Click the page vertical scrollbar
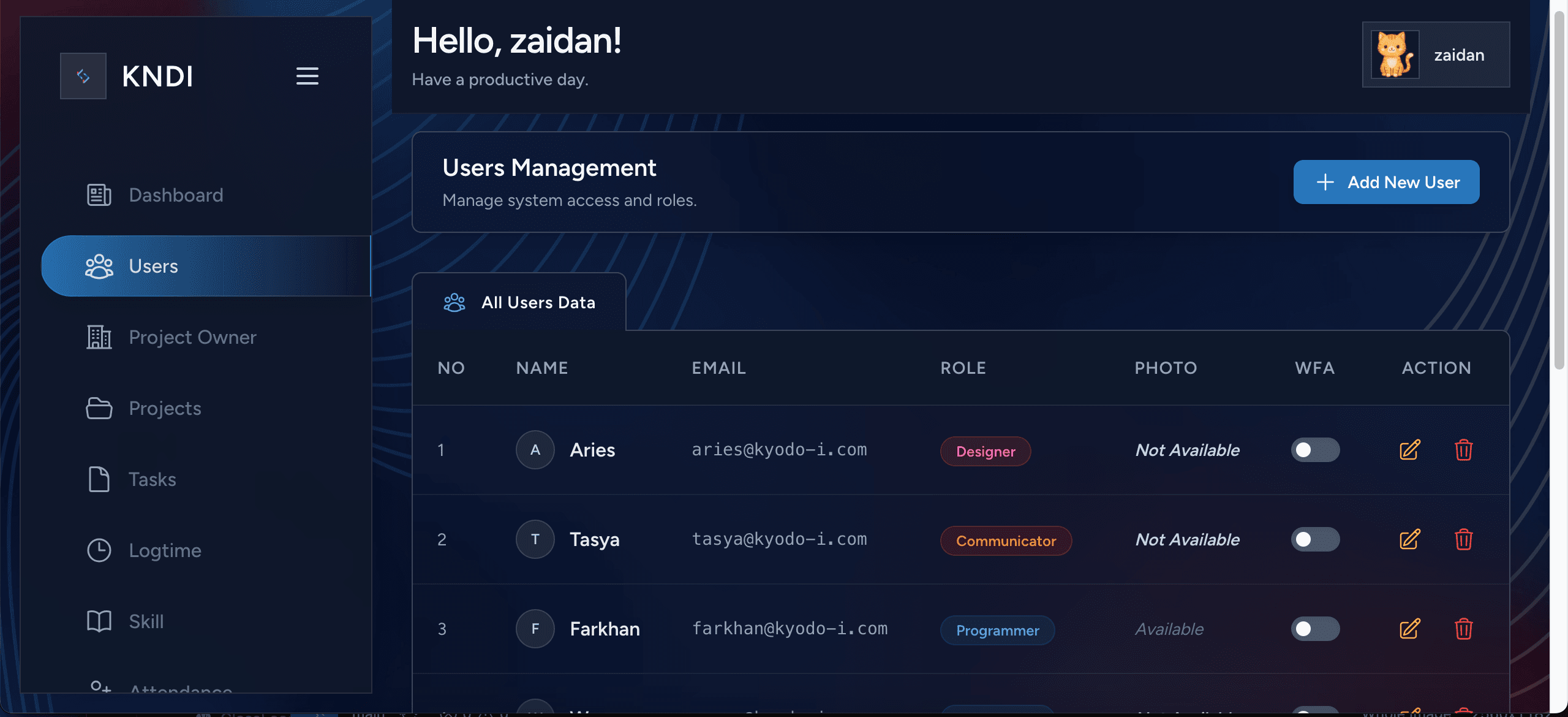The image size is (1568, 717). pyautogui.click(x=1560, y=190)
